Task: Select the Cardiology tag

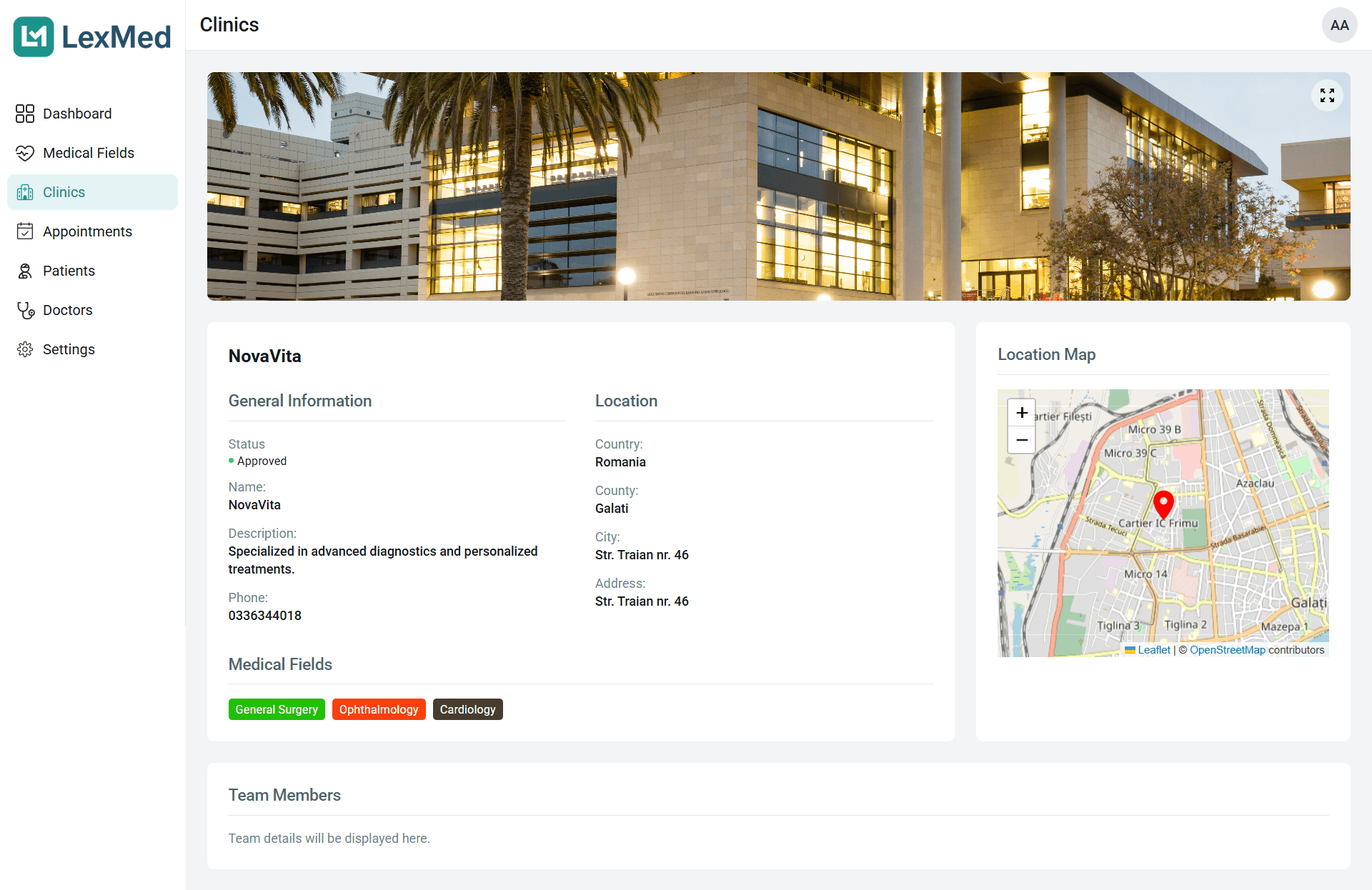Action: click(x=467, y=709)
